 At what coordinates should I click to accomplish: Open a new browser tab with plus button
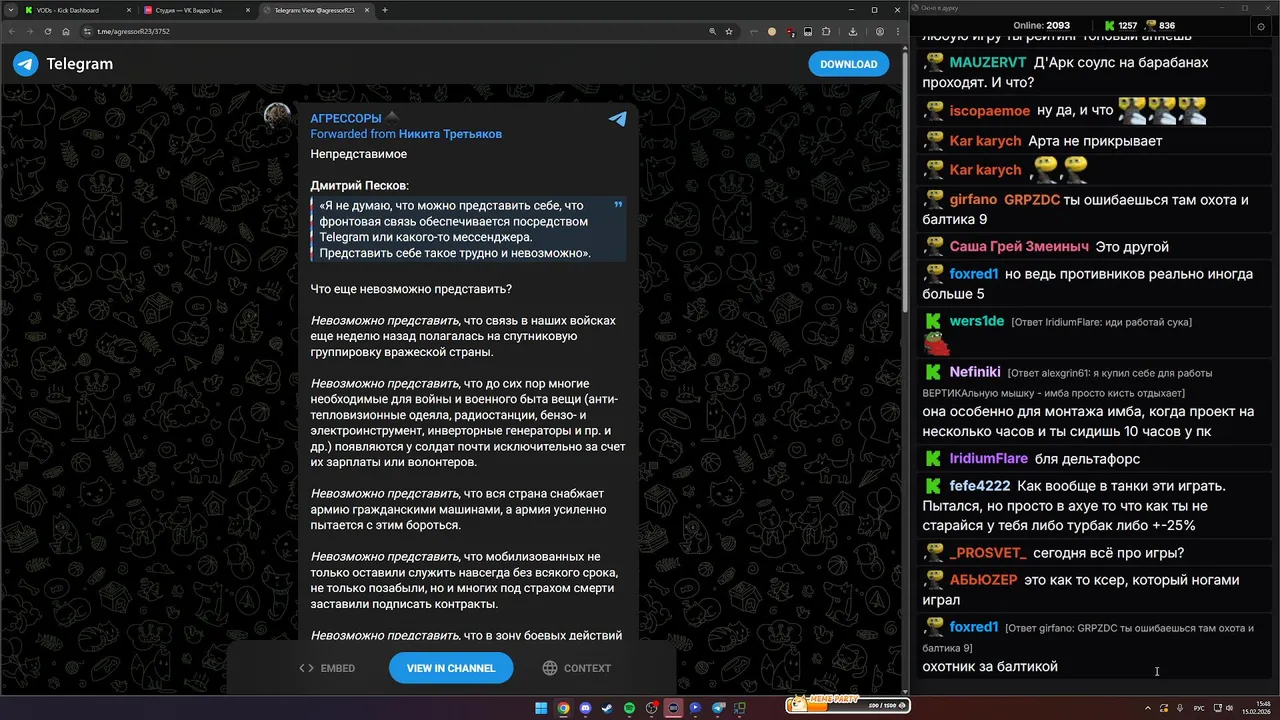385,10
